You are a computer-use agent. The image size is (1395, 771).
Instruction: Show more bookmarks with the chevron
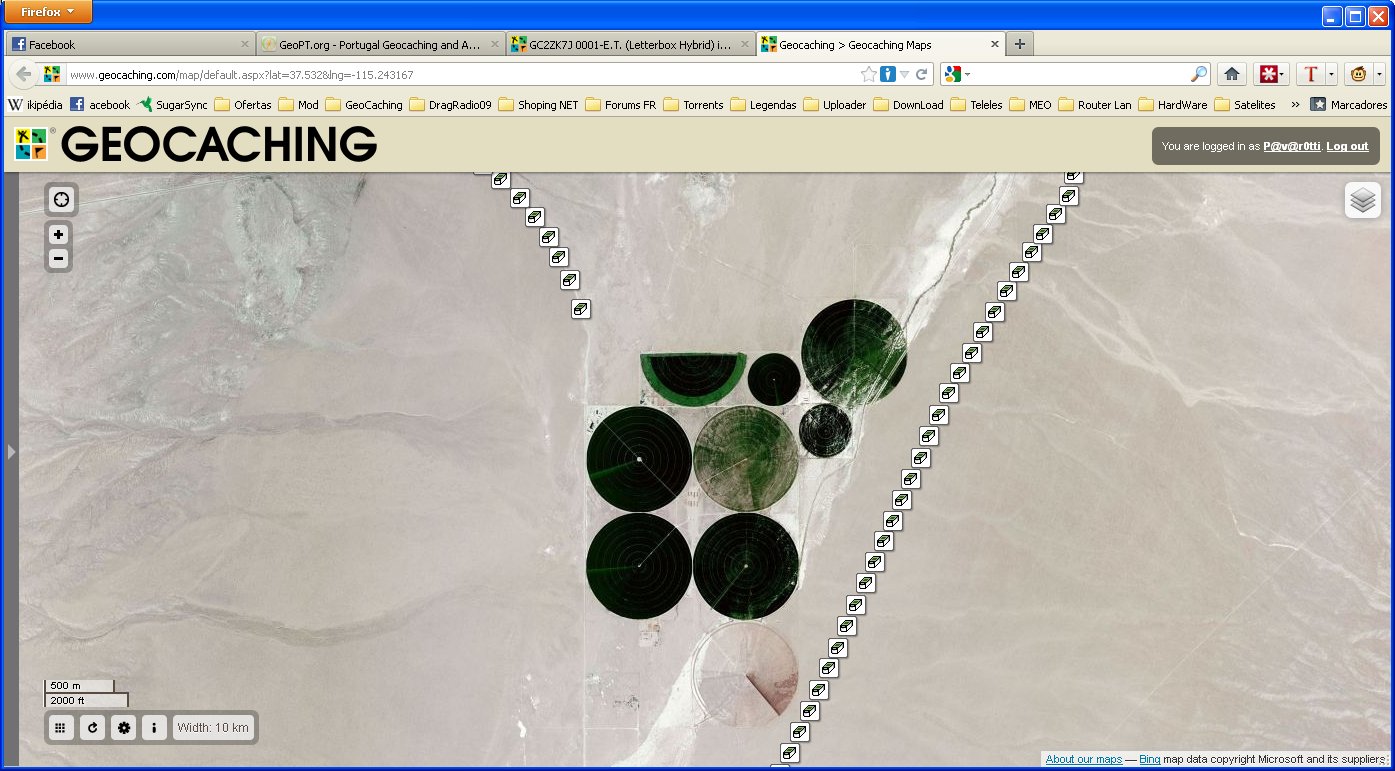1295,104
